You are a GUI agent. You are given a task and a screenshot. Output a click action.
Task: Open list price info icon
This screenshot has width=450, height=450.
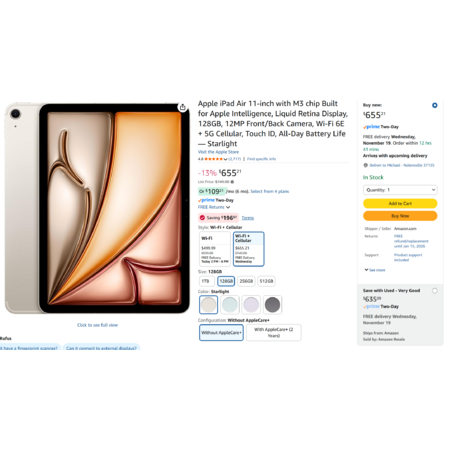pos(232,182)
